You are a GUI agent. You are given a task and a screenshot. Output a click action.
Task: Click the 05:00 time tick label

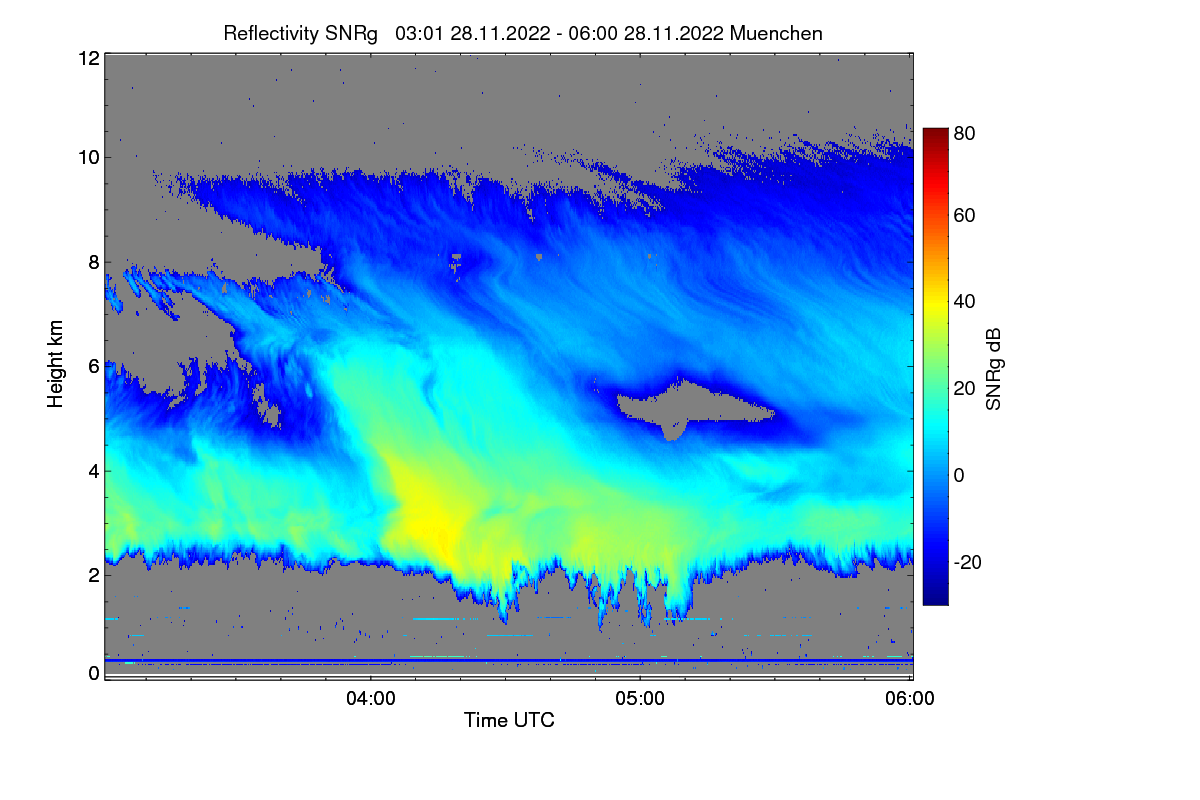640,699
